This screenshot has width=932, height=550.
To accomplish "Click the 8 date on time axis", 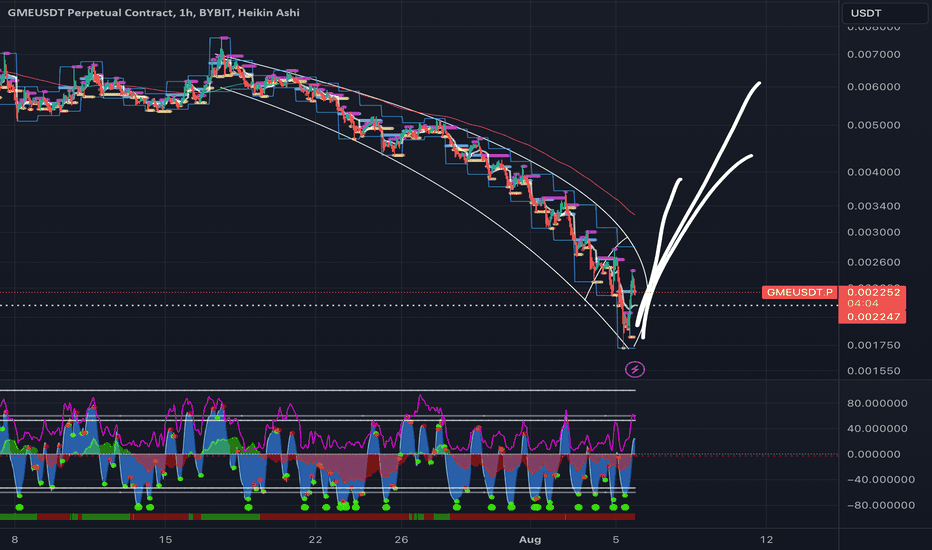I will 15,539.
